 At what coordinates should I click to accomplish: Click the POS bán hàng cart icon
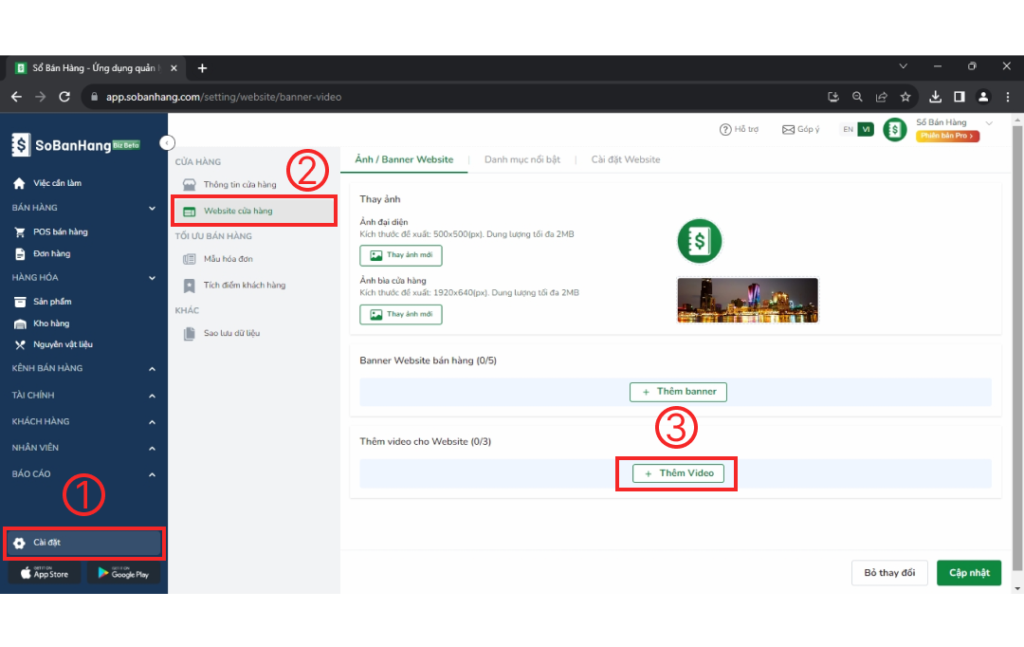tap(20, 232)
